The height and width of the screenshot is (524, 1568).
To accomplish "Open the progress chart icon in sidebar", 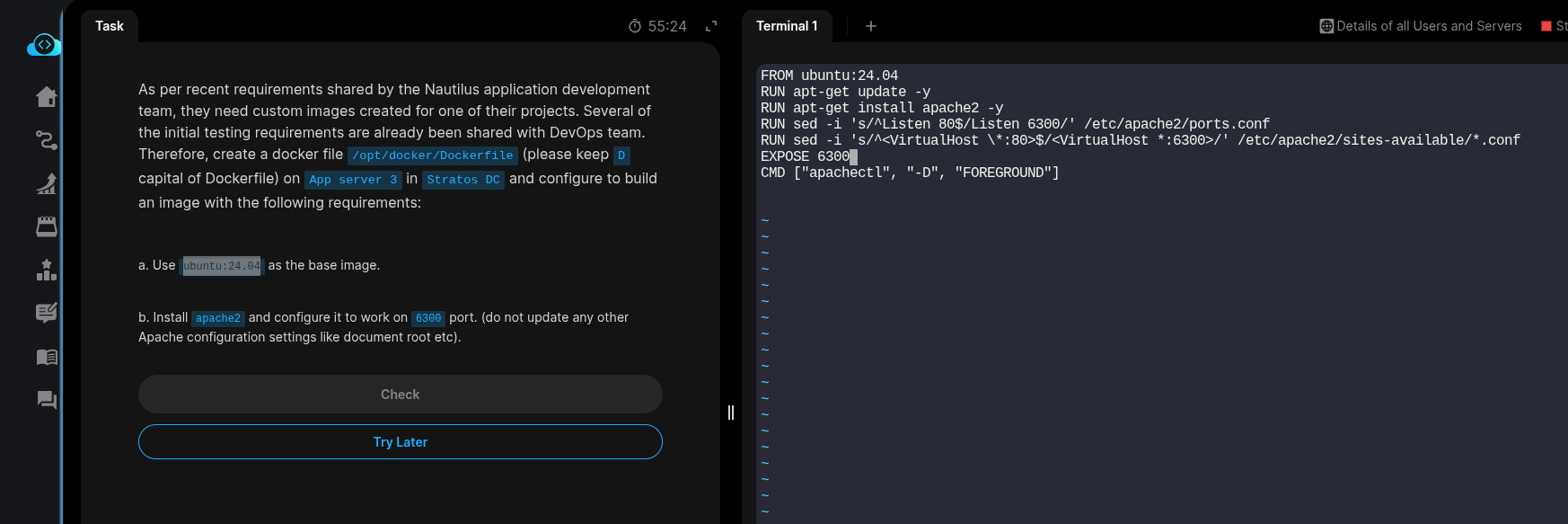I will (47, 183).
